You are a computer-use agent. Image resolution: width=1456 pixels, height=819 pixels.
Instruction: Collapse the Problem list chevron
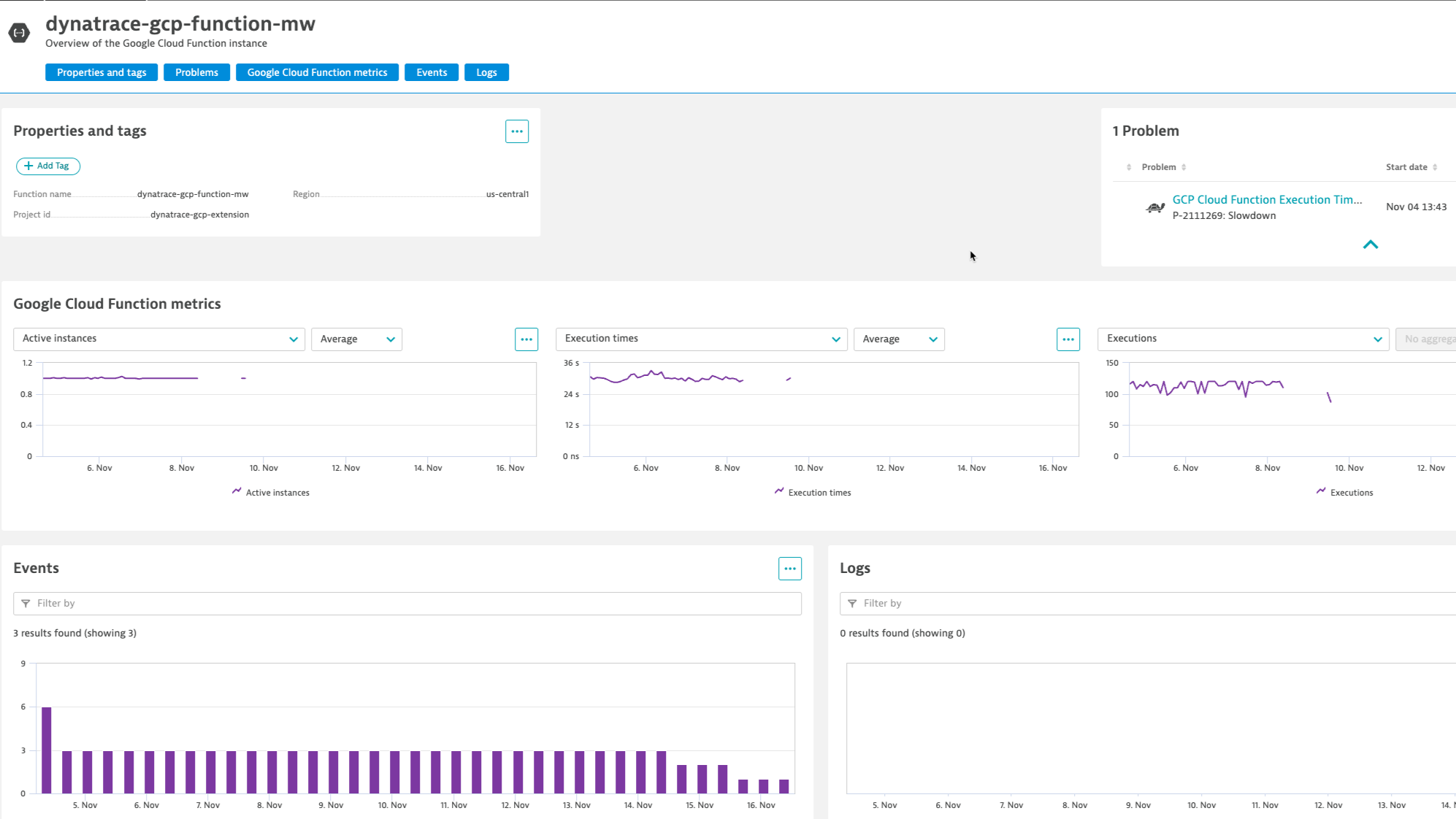[1371, 245]
